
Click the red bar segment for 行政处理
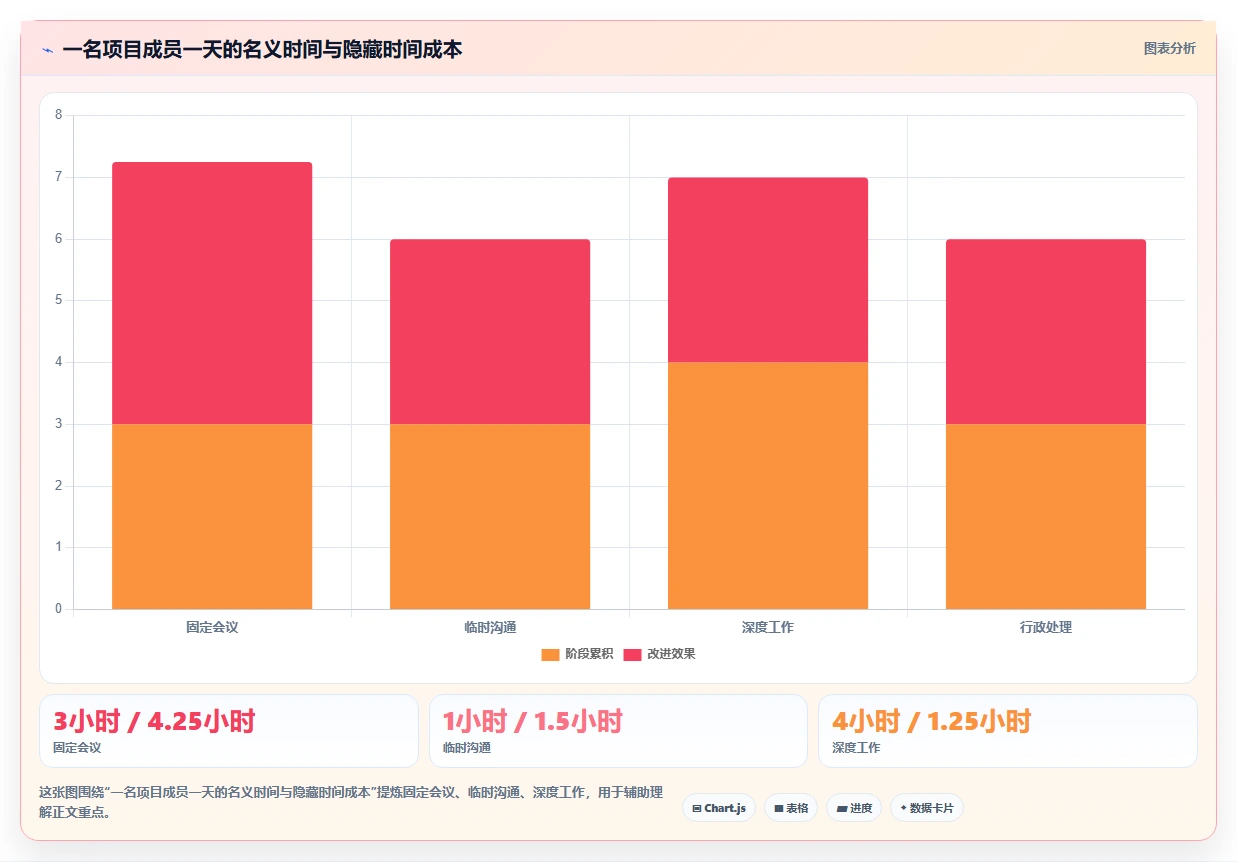(1046, 331)
